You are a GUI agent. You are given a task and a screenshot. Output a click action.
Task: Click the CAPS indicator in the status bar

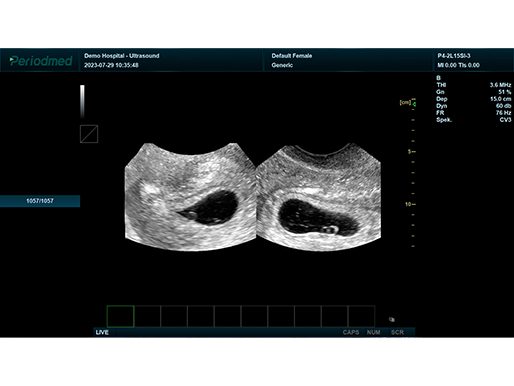[351, 332]
